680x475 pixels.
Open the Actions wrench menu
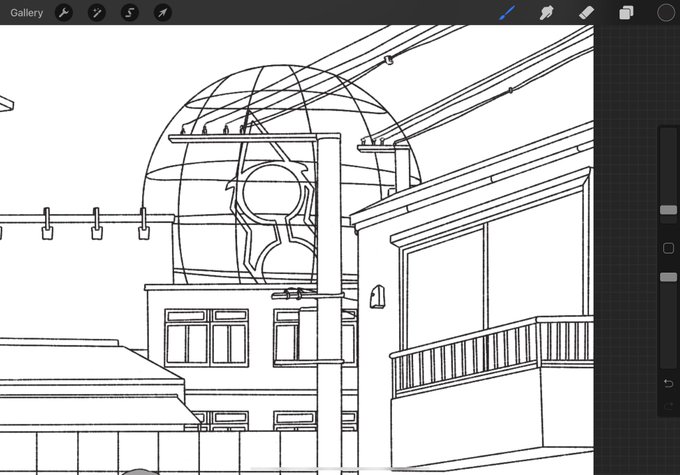(64, 13)
